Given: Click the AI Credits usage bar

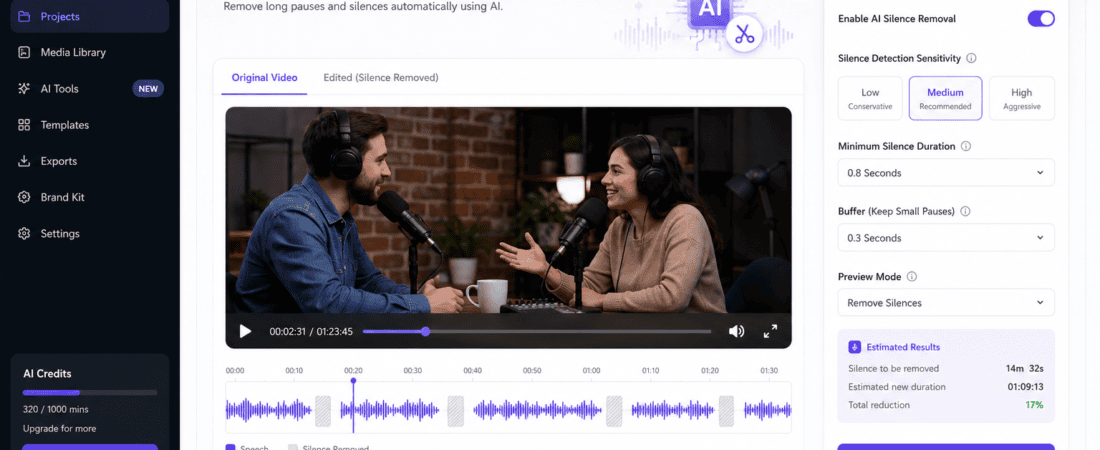Looking at the screenshot, I should click(90, 393).
